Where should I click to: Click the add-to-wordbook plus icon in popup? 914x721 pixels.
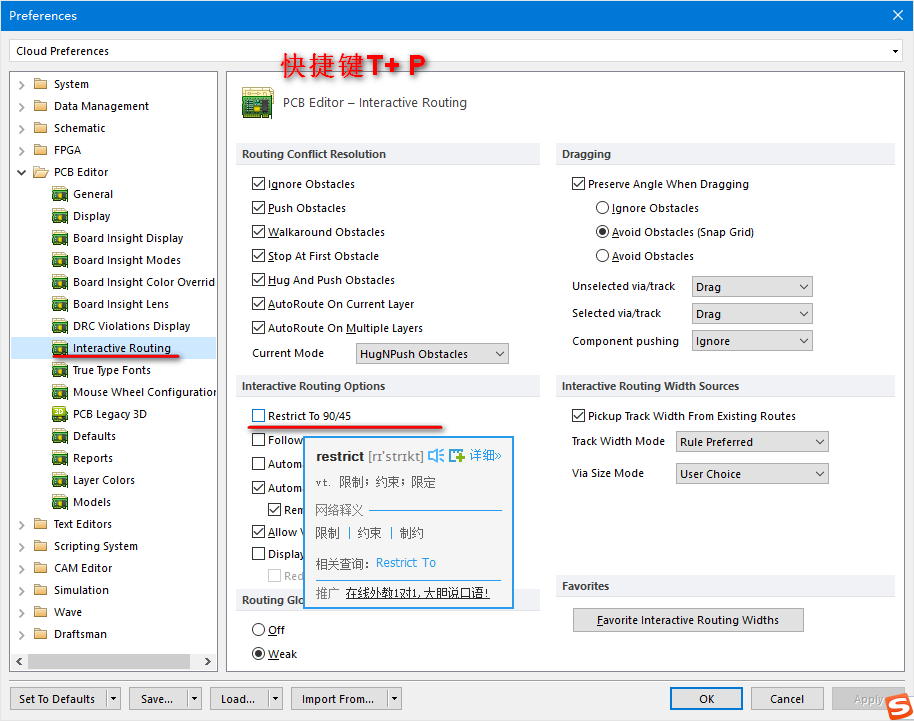coord(457,456)
